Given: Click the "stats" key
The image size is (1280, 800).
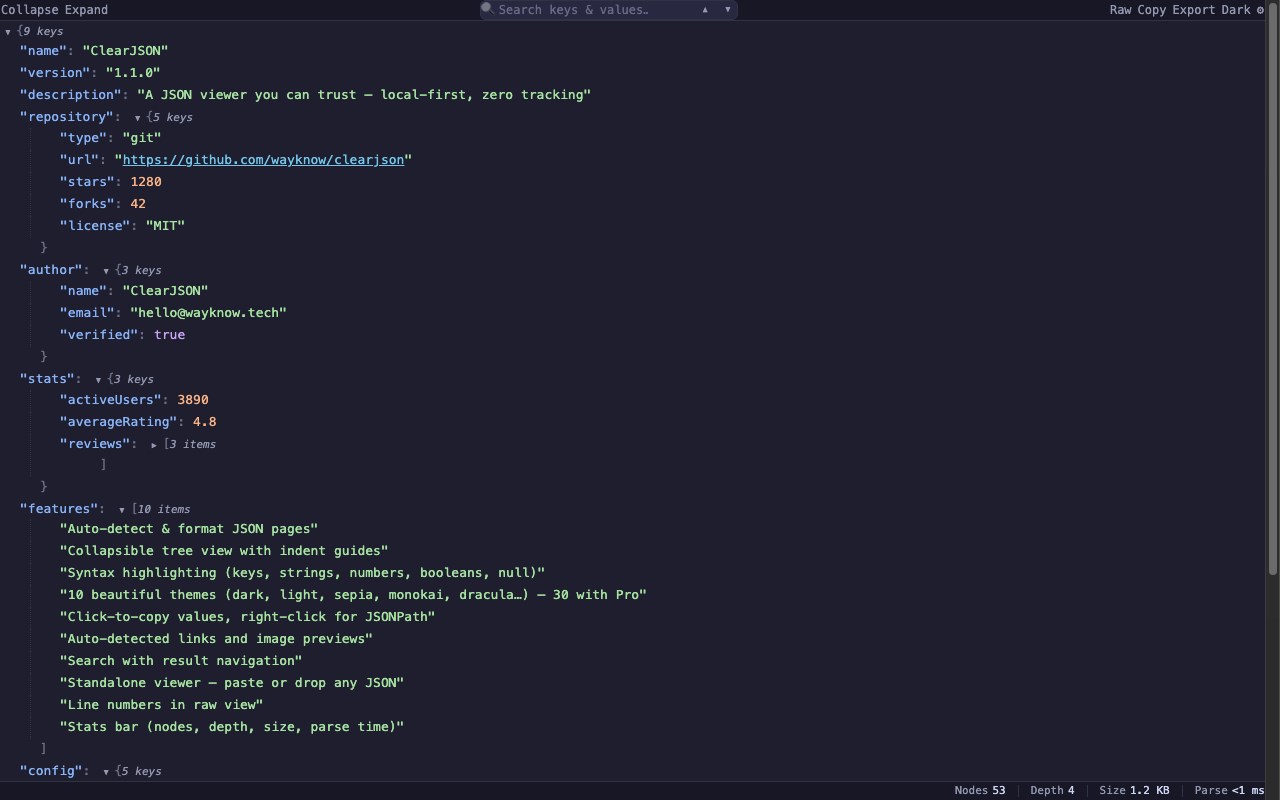Looking at the screenshot, I should (x=48, y=379).
